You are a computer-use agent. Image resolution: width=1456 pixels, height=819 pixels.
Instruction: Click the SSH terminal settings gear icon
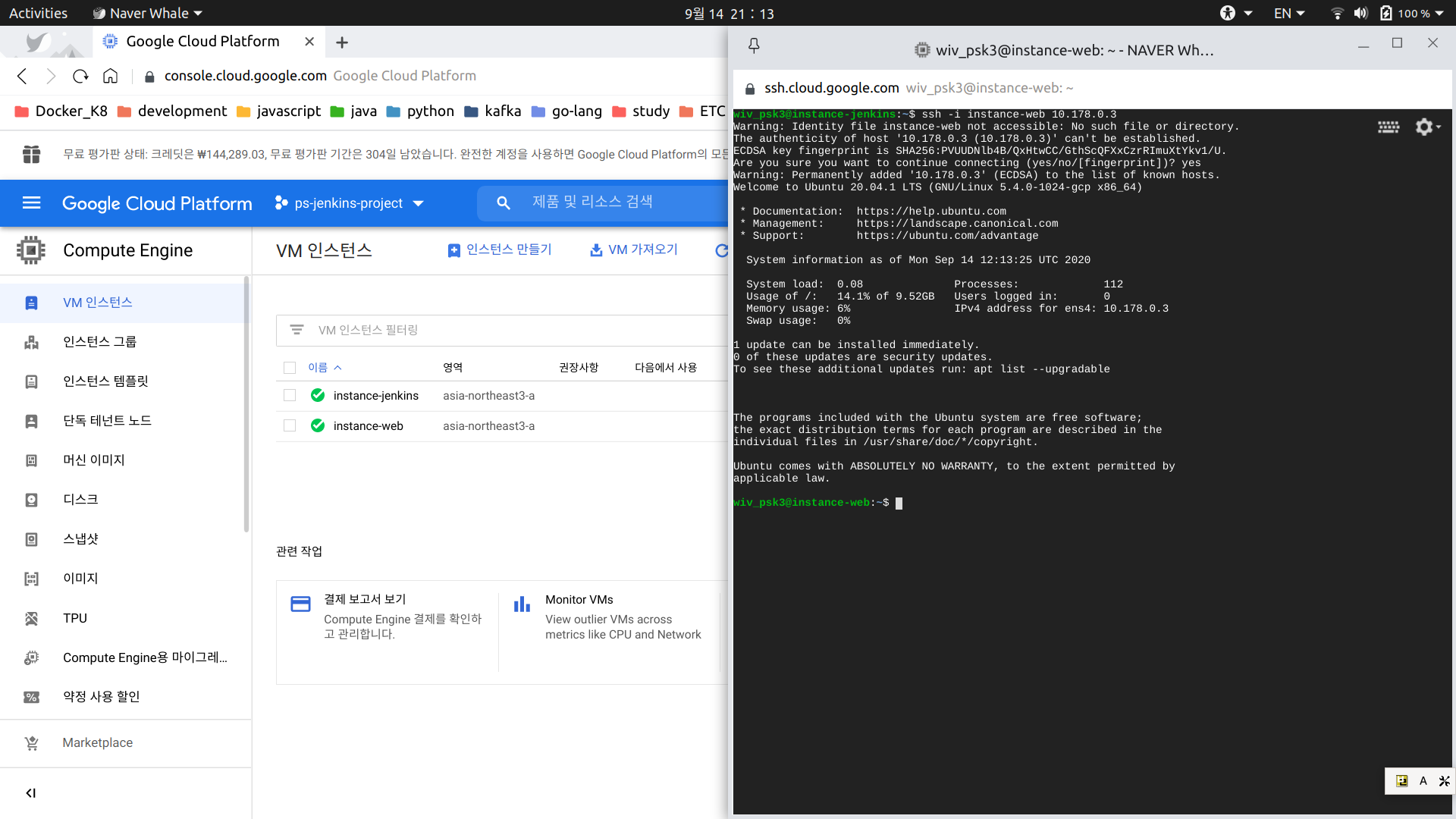tap(1425, 127)
